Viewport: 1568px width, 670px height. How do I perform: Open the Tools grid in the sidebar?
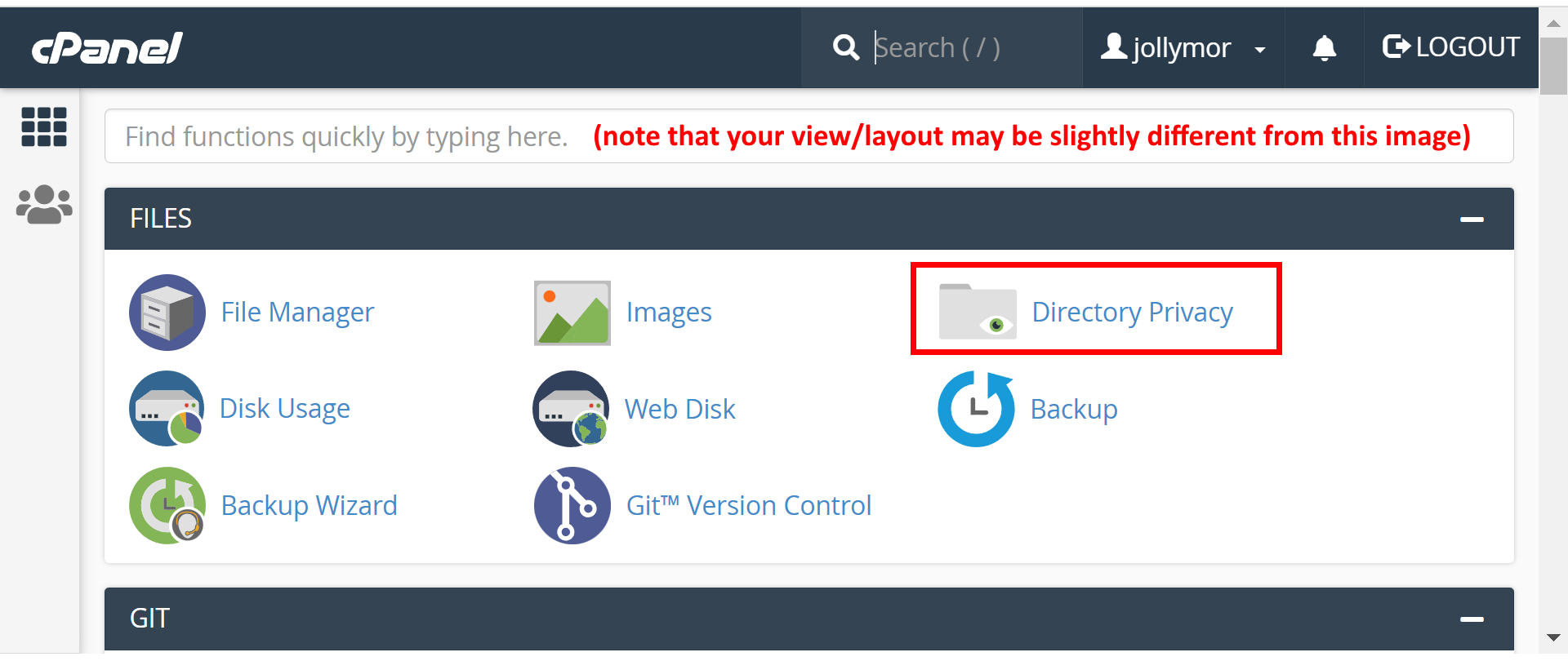coord(43,127)
